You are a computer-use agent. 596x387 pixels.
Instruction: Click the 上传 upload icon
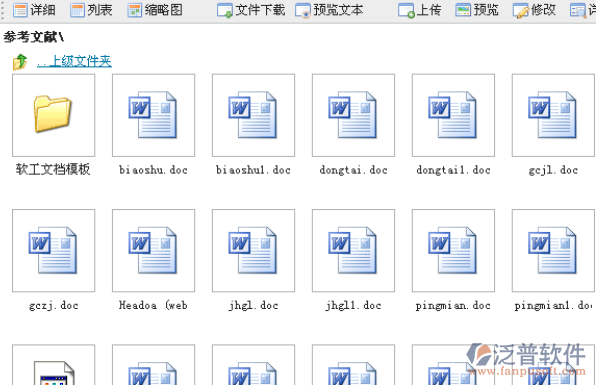(x=406, y=10)
